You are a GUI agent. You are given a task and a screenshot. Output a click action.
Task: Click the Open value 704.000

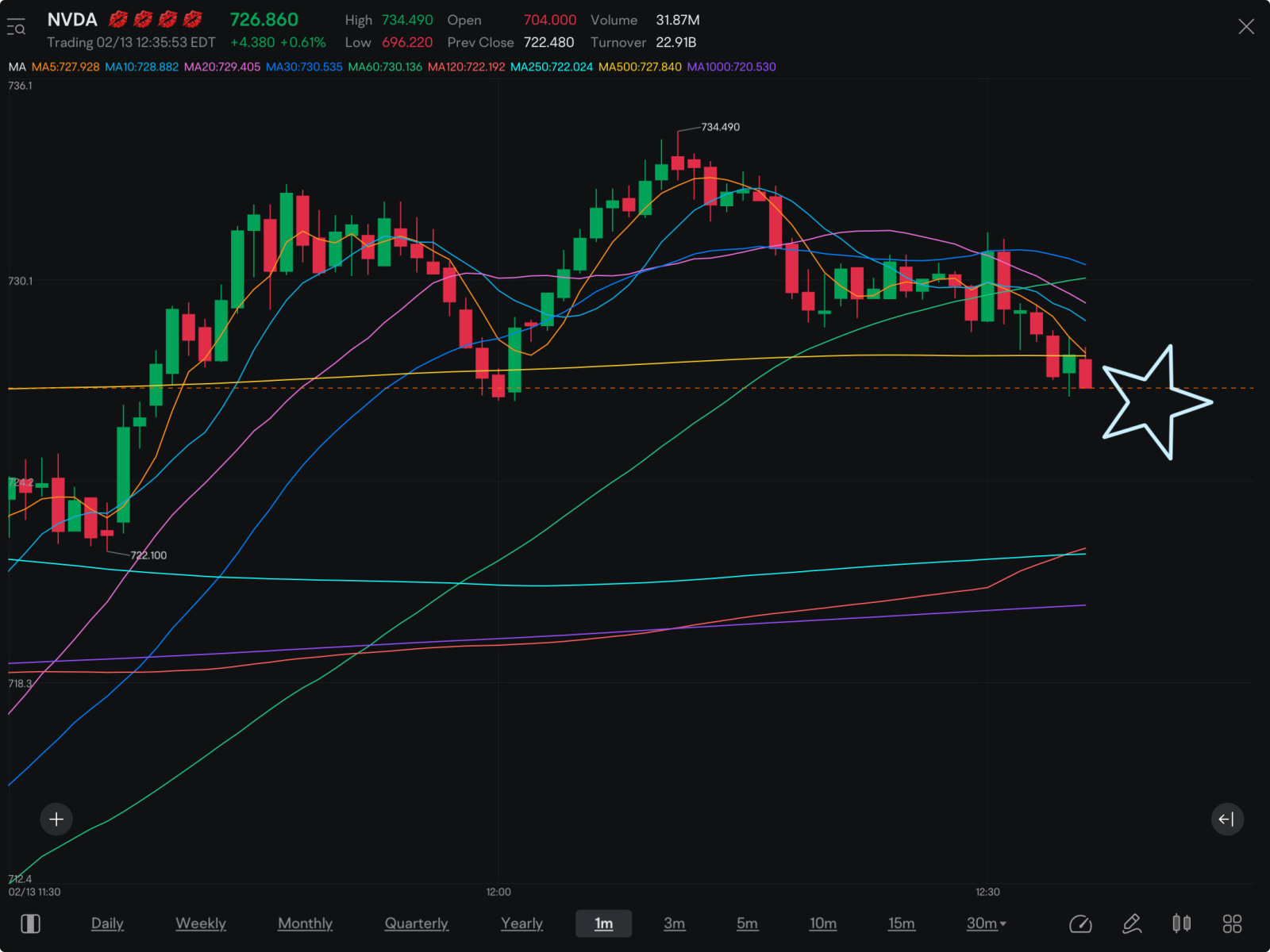[x=550, y=20]
